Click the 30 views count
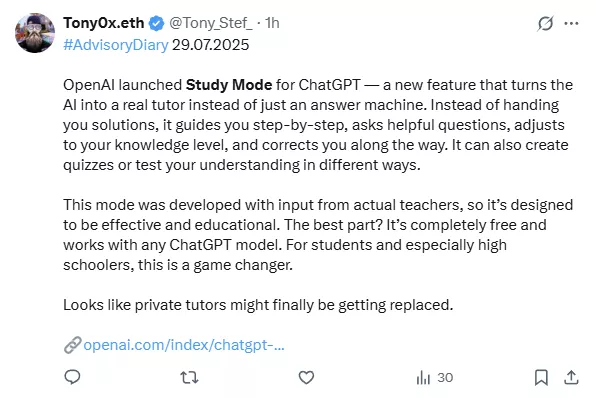Screen dimensions: 596x398 [445, 377]
